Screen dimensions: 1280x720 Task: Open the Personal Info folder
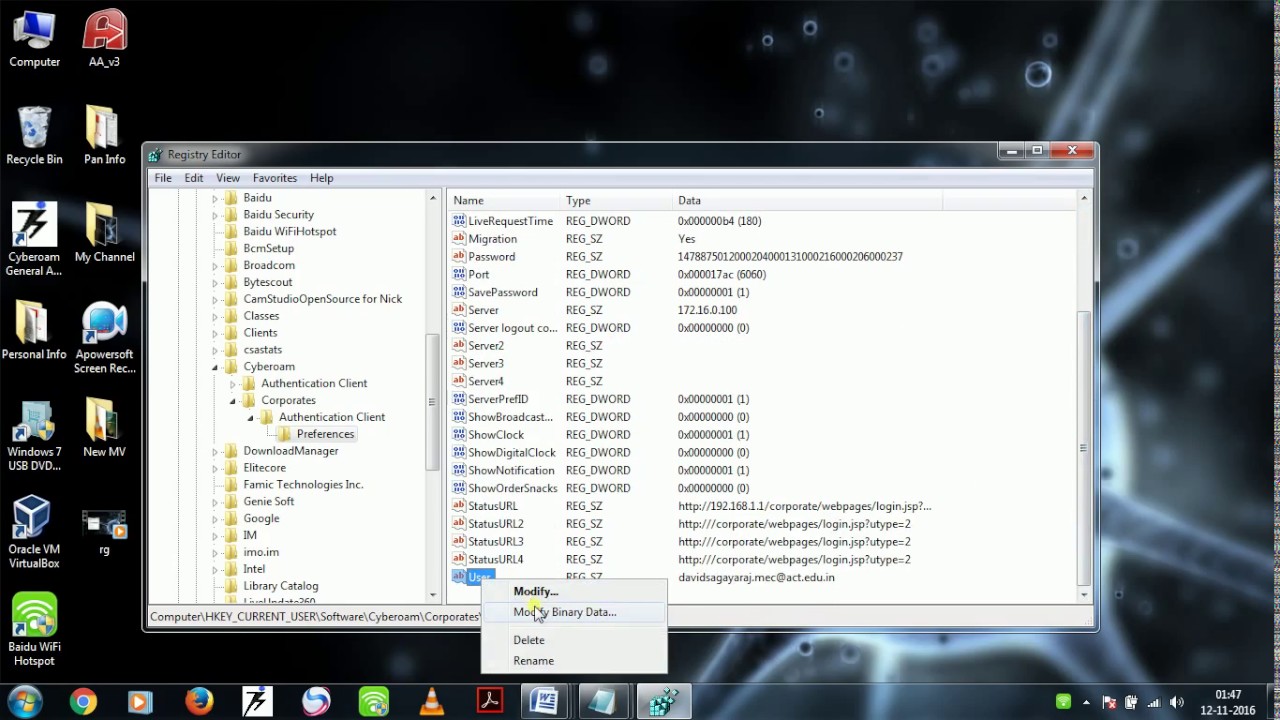click(34, 331)
